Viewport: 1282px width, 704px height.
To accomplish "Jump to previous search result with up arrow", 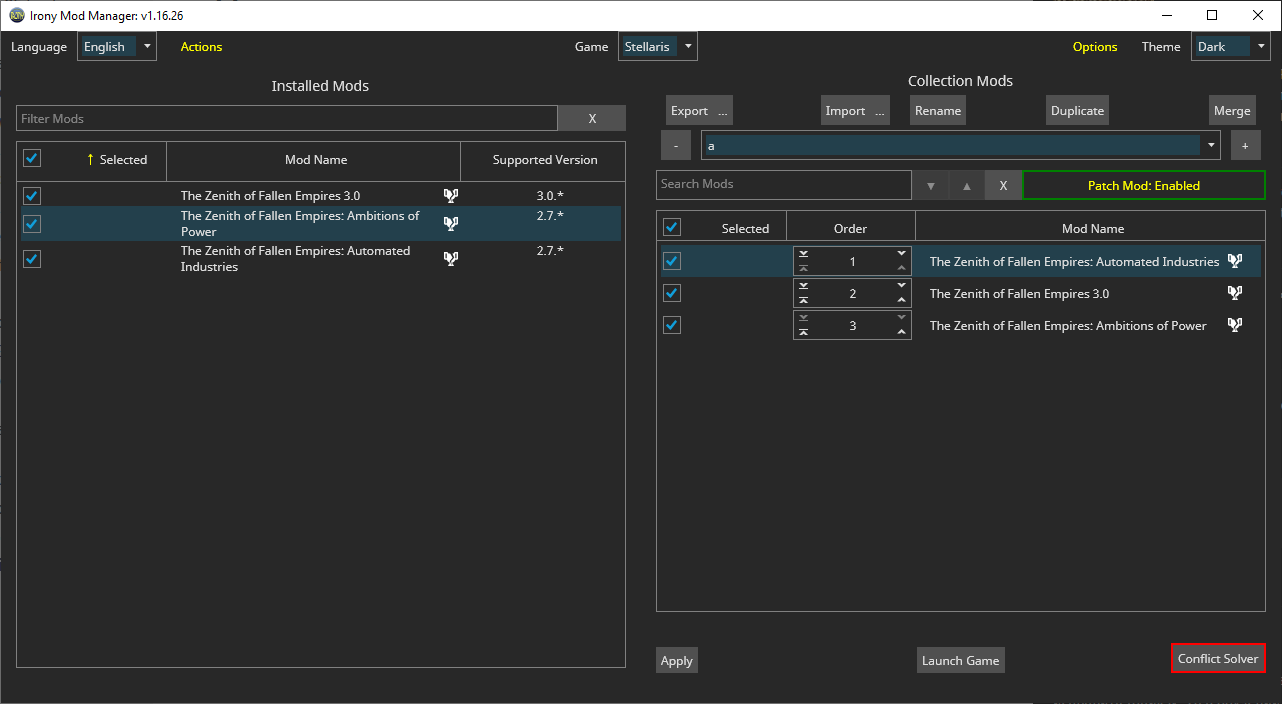I will (966, 185).
